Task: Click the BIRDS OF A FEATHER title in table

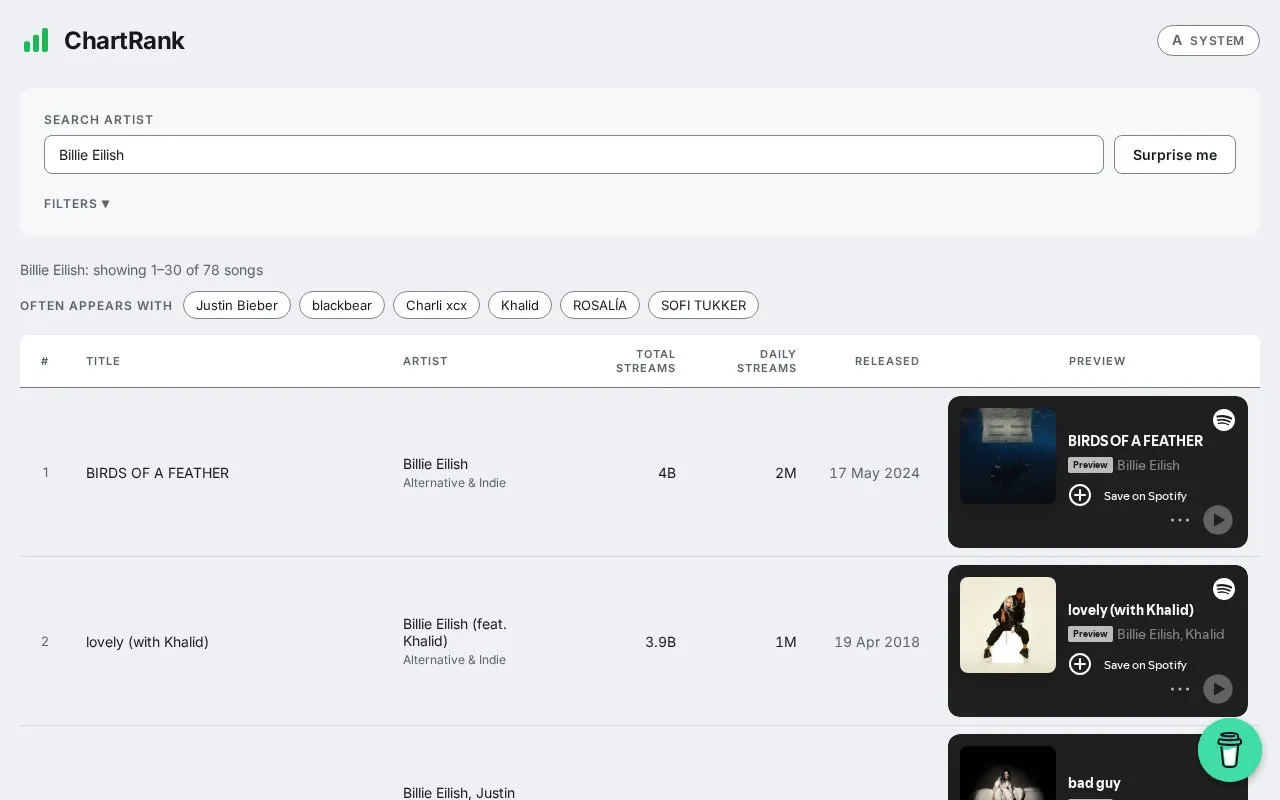Action: [157, 473]
